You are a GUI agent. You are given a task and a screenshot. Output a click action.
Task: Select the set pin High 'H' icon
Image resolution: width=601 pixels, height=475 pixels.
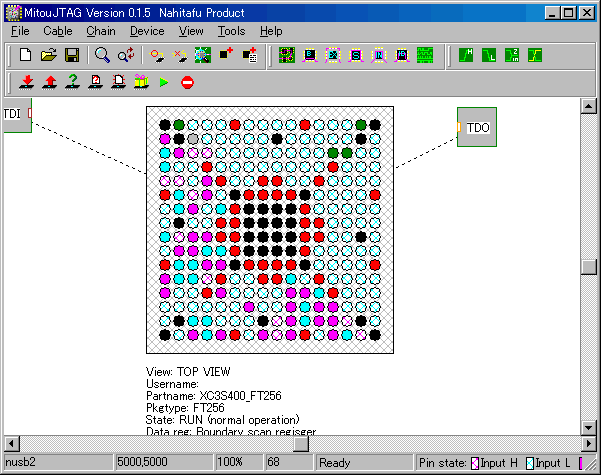coord(467,55)
